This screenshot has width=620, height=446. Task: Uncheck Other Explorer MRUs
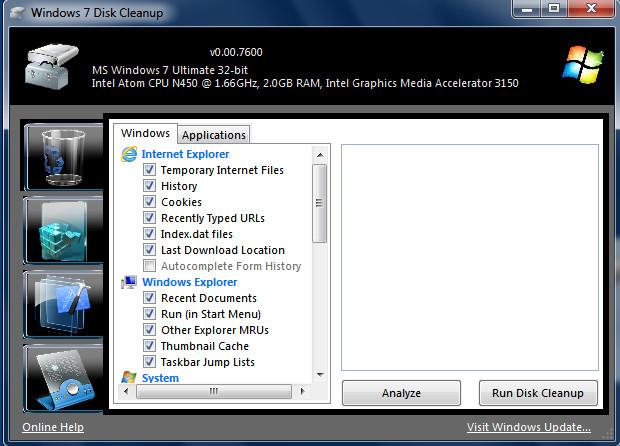(x=149, y=330)
